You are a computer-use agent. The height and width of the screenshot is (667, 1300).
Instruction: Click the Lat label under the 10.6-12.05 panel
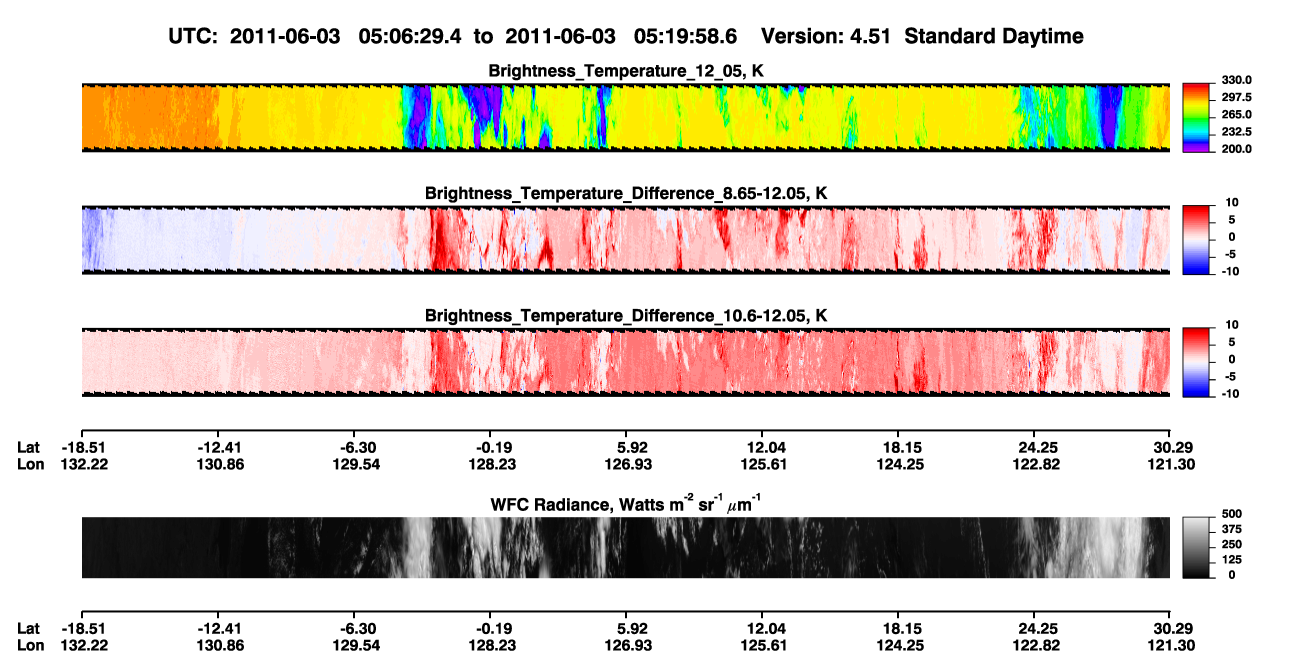pos(29,447)
